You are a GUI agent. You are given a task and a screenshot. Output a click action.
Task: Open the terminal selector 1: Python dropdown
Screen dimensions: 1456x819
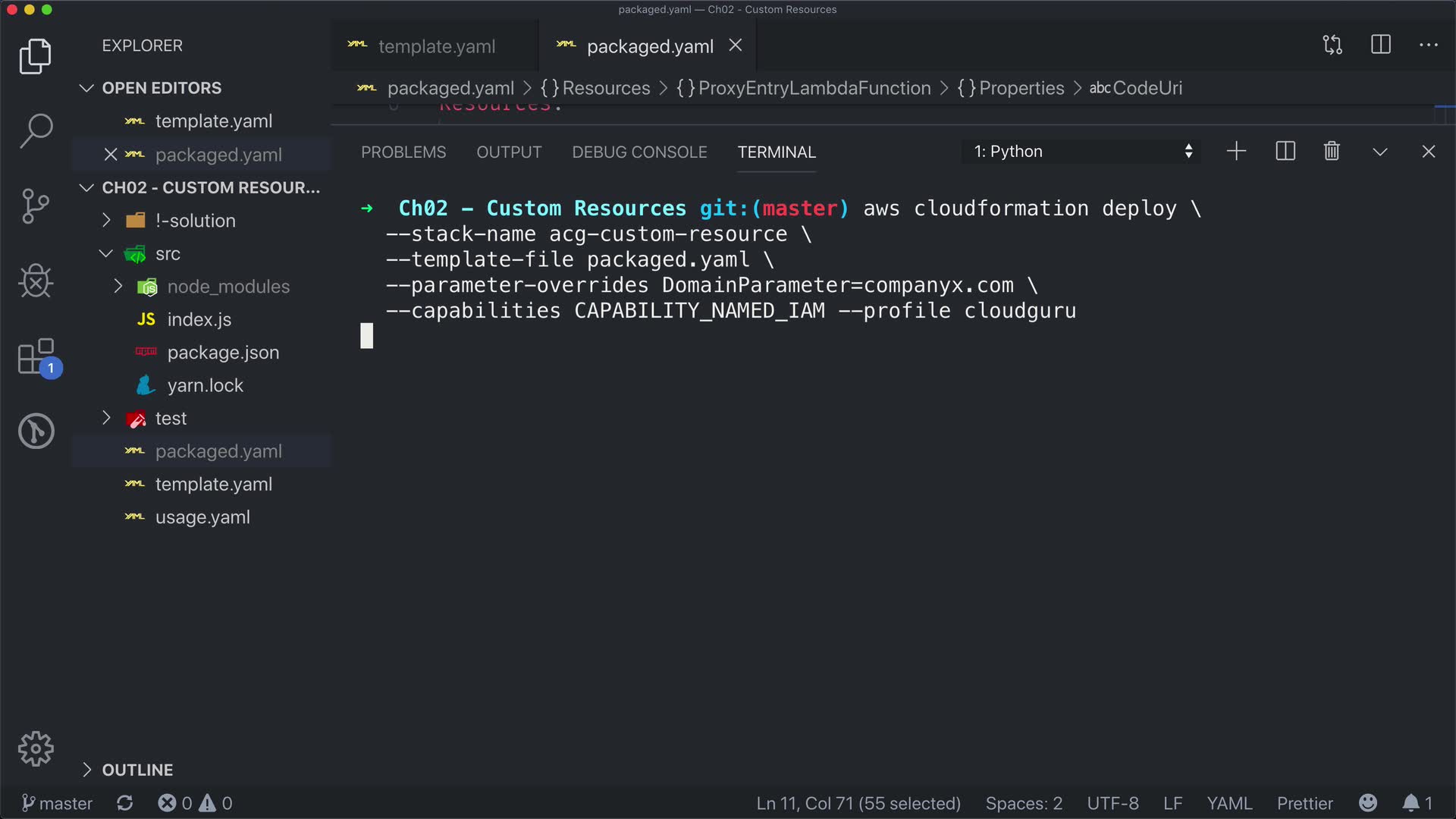click(1082, 152)
